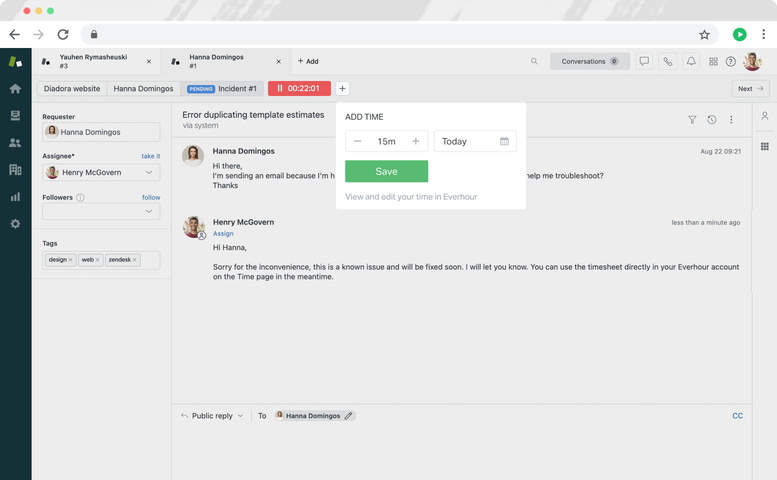The width and height of the screenshot is (777, 480).
Task: Click followers info icon
Action: [x=80, y=197]
